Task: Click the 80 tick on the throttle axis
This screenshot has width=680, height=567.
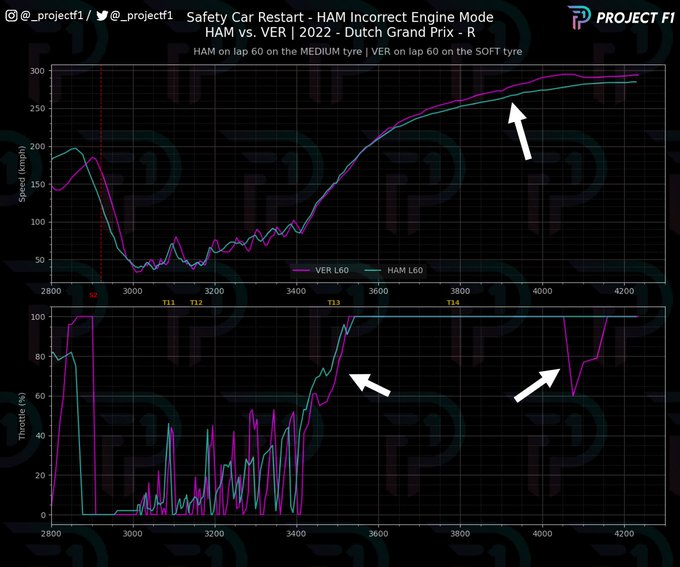Action: click(40, 357)
